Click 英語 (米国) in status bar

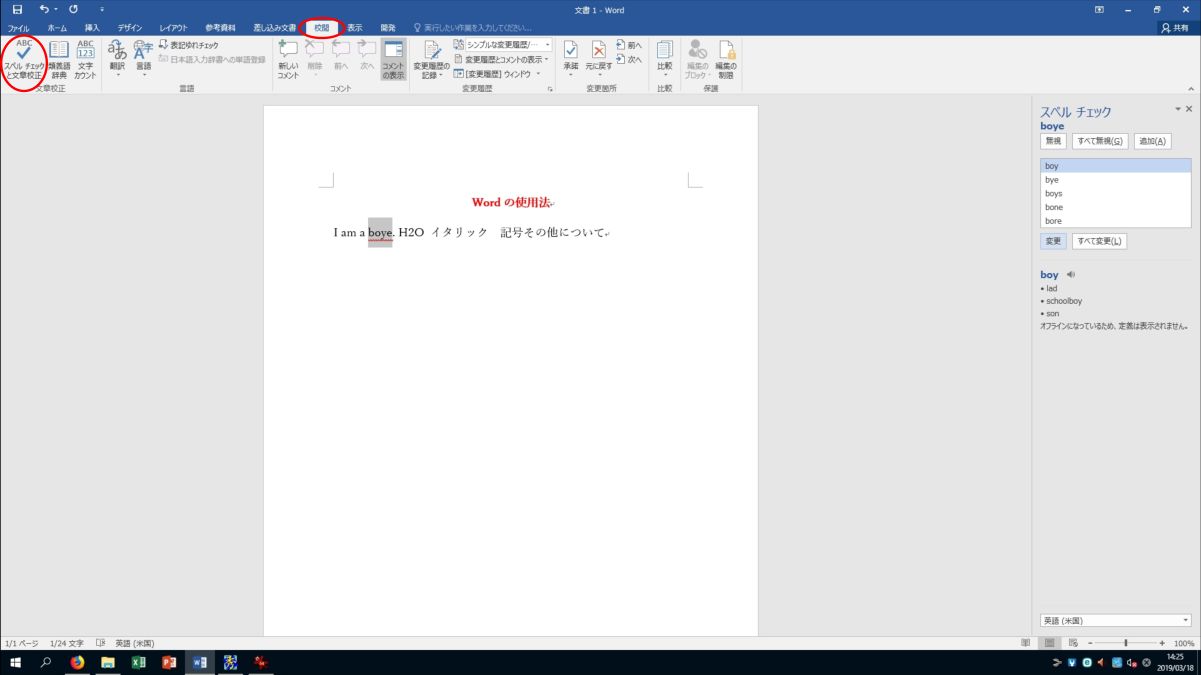point(134,643)
